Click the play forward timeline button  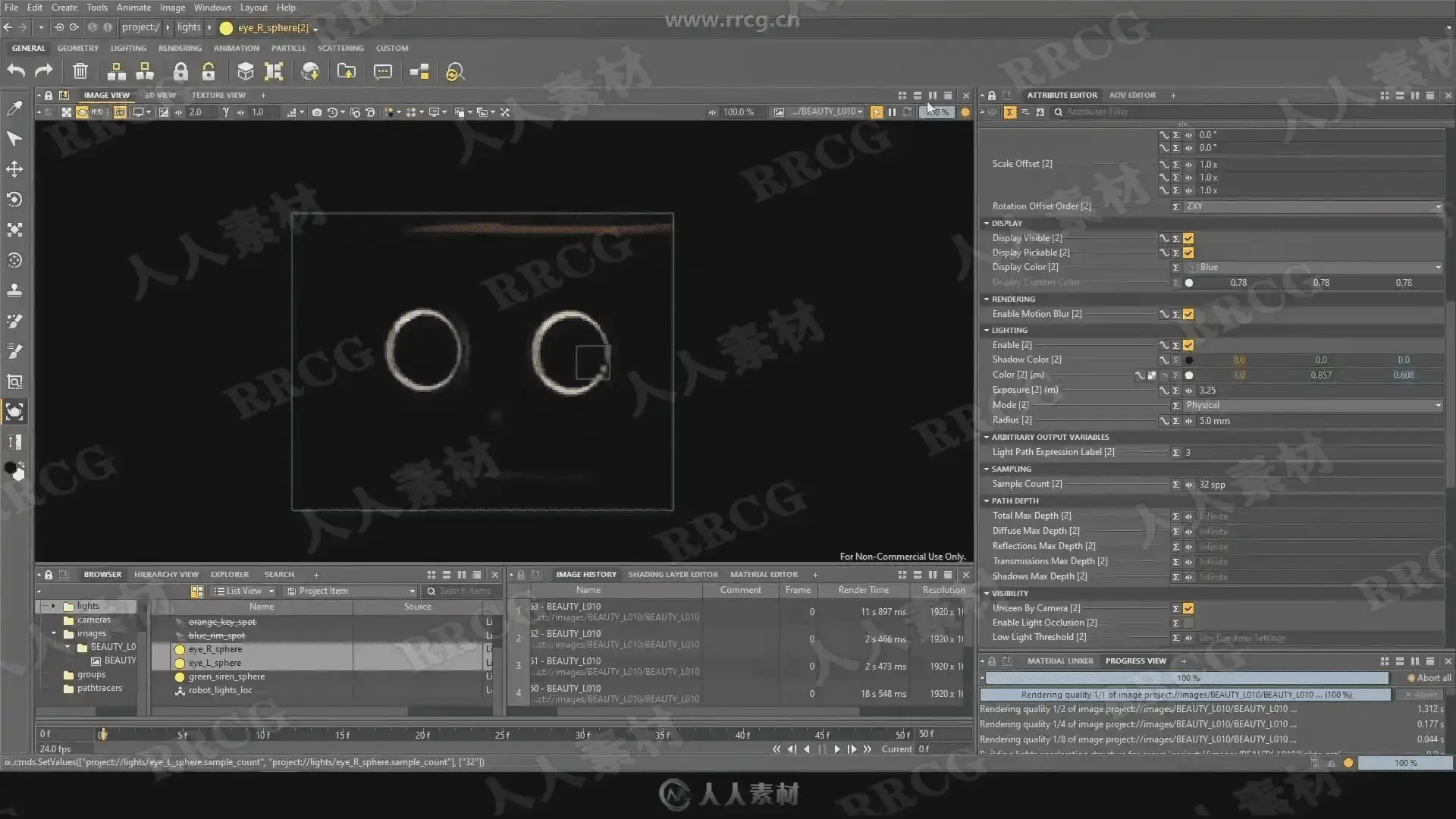click(836, 749)
